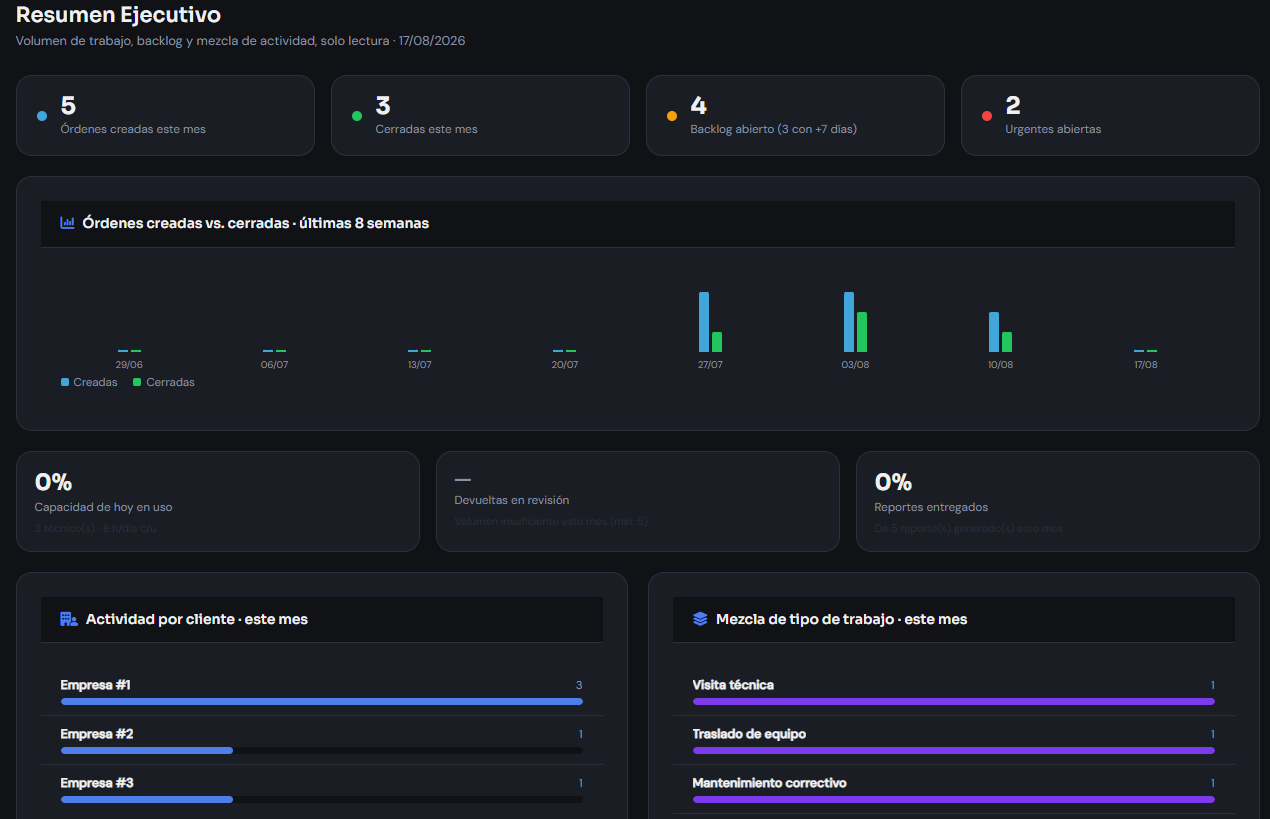1270x819 pixels.
Task: Click the "Visita técnica" work type name
Action: coord(733,685)
